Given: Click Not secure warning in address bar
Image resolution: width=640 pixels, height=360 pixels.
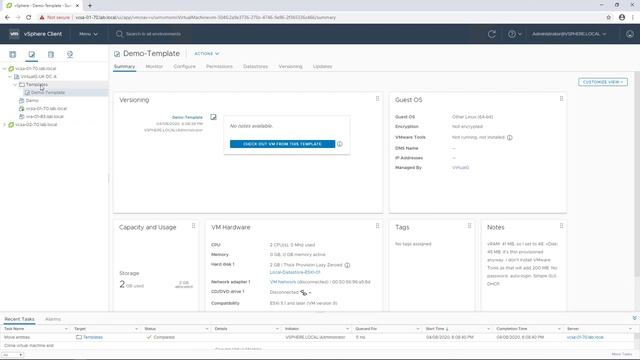Looking at the screenshot, I should click(x=55, y=18).
